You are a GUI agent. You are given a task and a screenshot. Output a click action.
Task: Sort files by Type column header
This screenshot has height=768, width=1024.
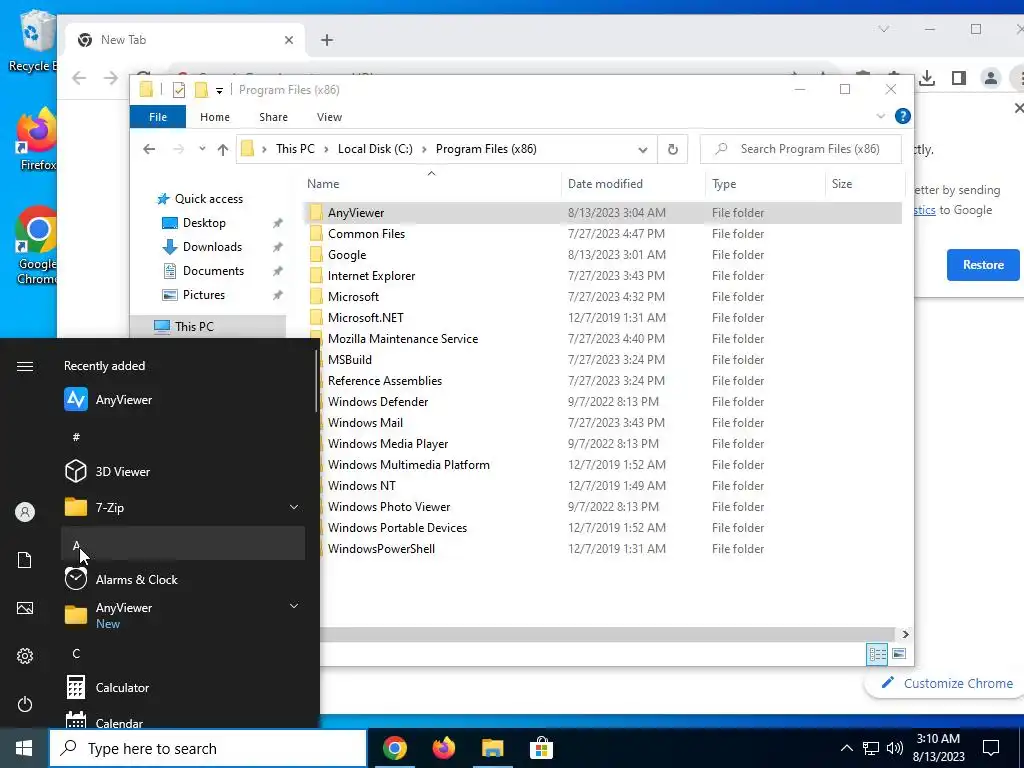click(765, 184)
